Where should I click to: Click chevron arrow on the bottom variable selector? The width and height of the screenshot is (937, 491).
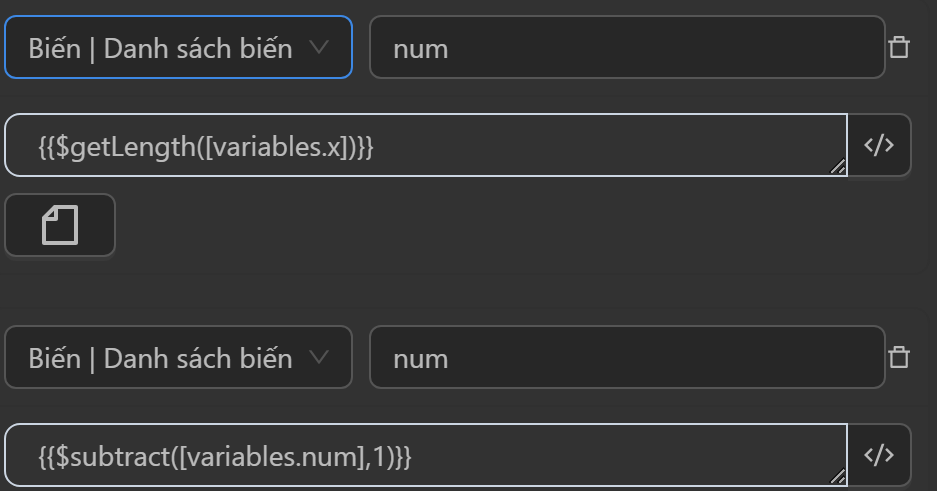[319, 357]
